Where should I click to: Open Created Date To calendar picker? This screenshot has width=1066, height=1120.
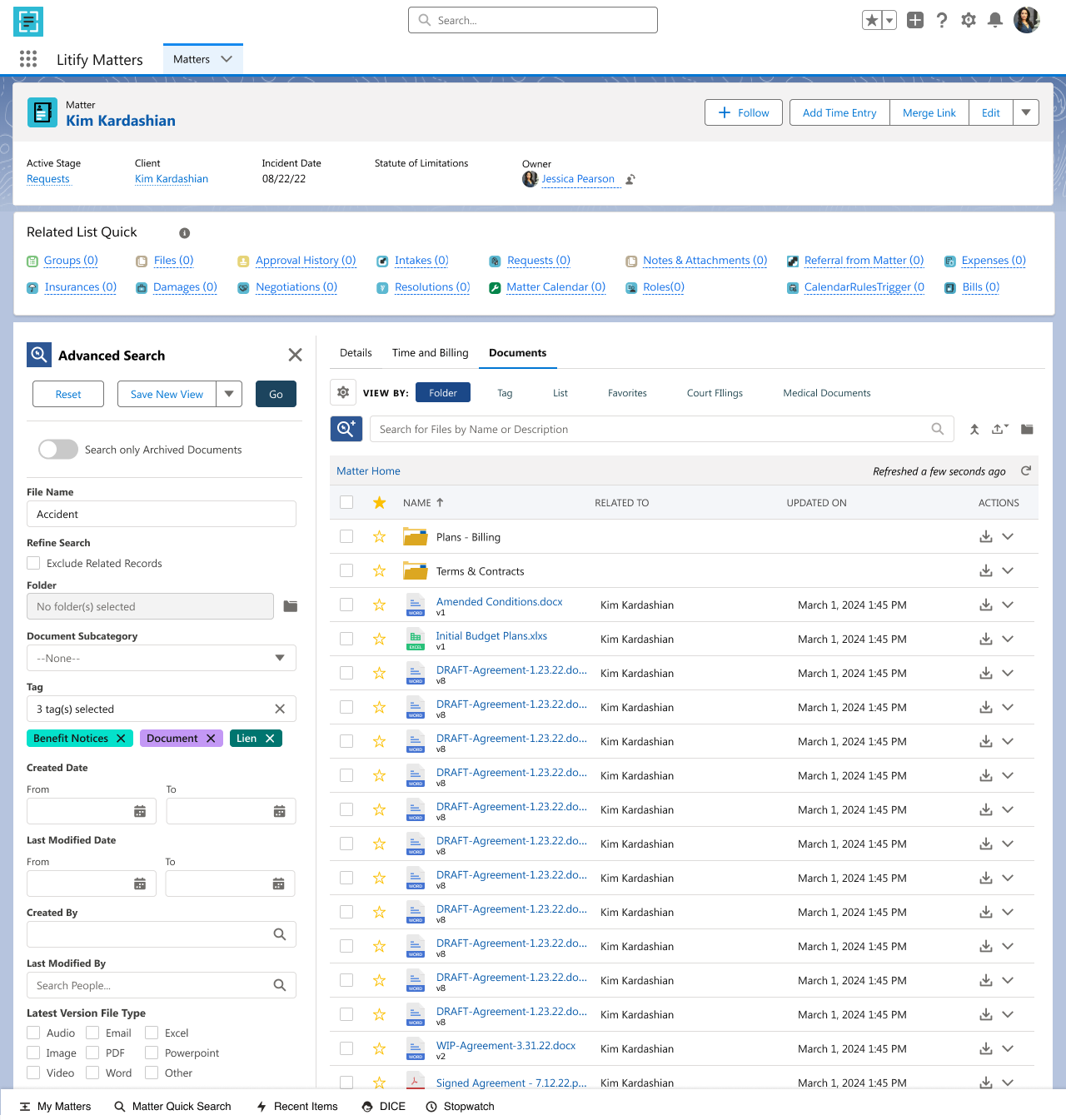pyautogui.click(x=280, y=811)
